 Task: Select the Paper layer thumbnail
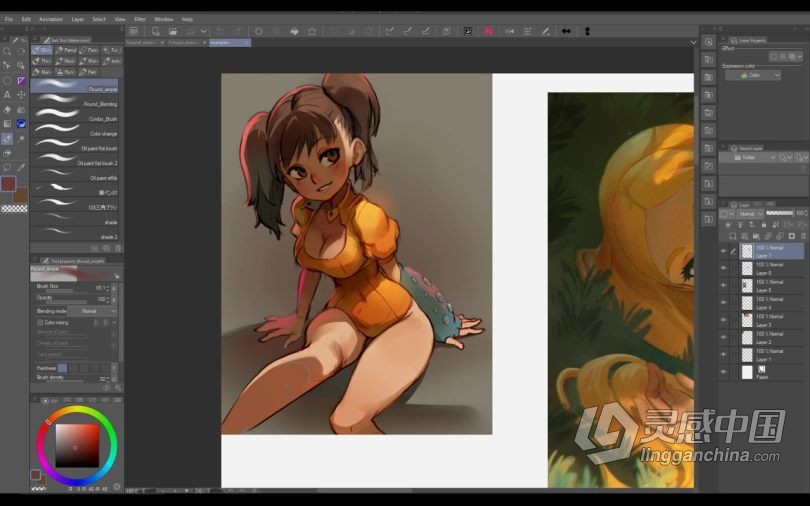(747, 372)
